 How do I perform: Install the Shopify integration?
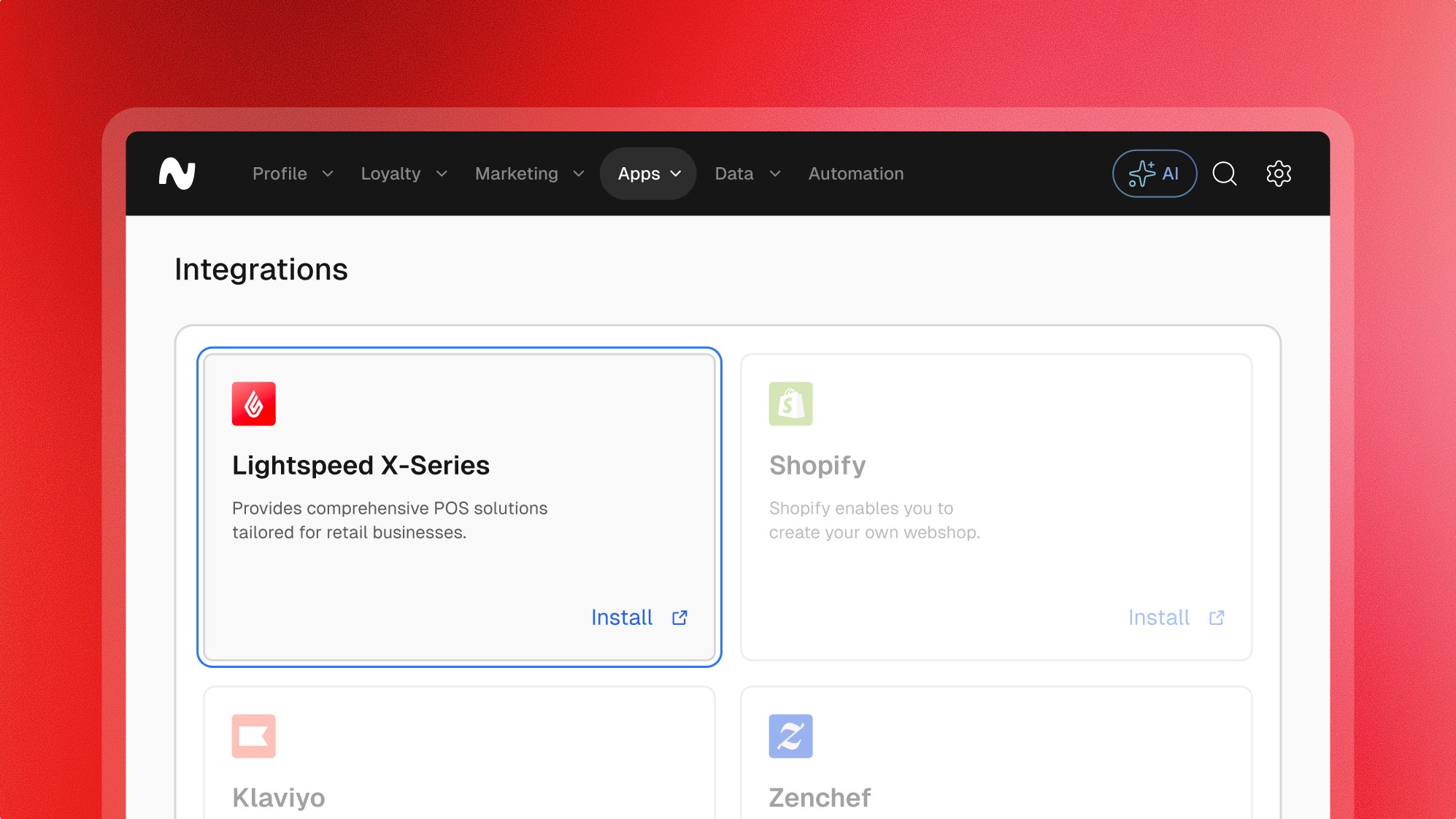tap(1158, 618)
